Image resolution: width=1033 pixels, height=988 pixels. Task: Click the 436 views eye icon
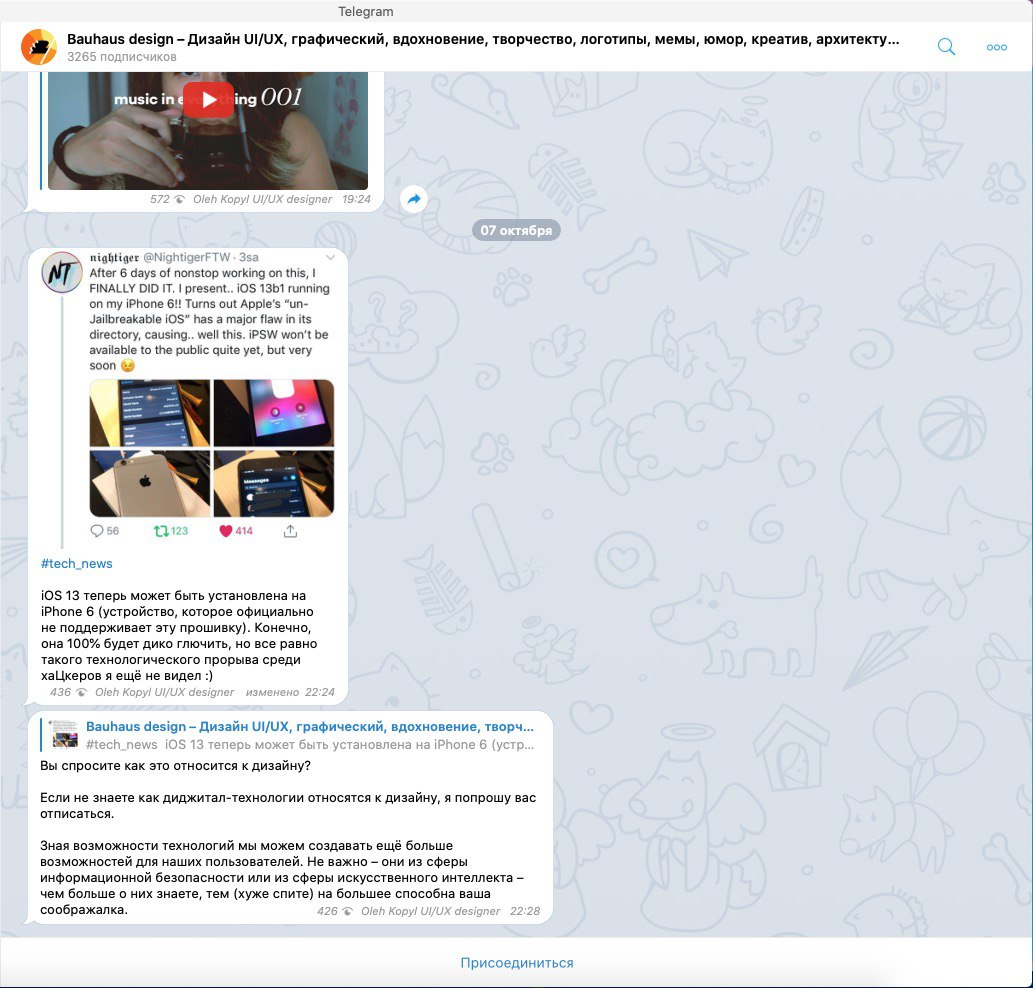[x=81, y=693]
